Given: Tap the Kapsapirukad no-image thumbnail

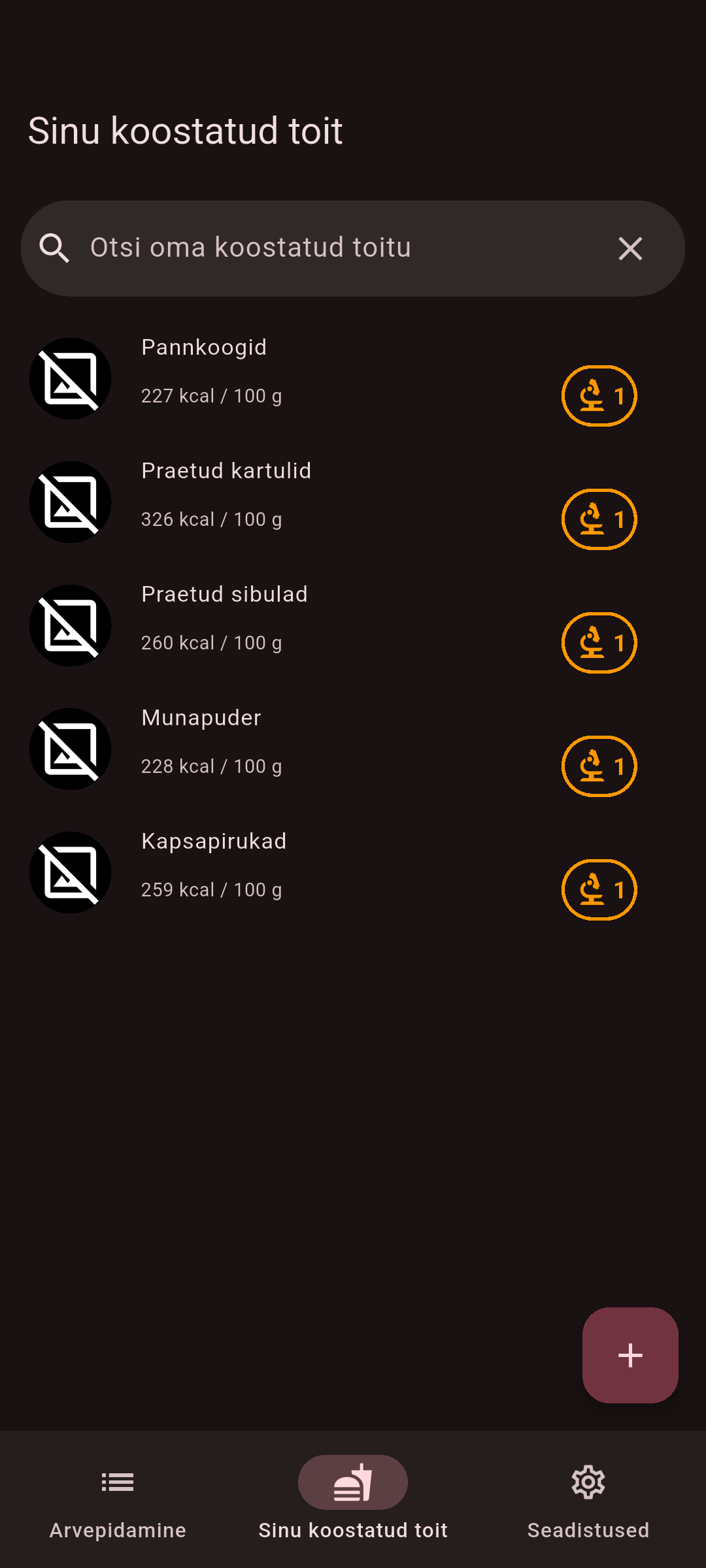Looking at the screenshot, I should click(71, 873).
